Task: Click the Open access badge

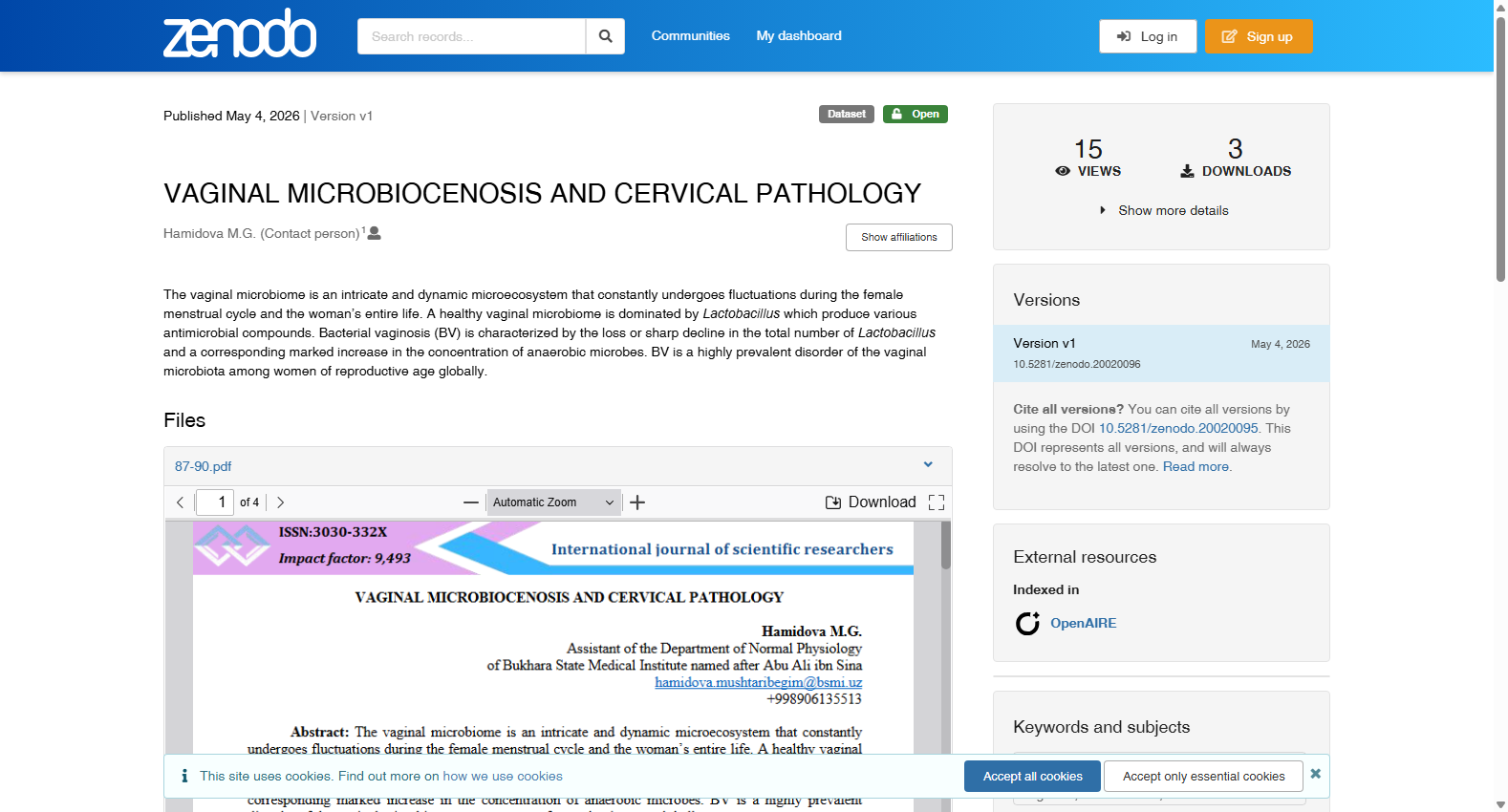Action: click(916, 114)
